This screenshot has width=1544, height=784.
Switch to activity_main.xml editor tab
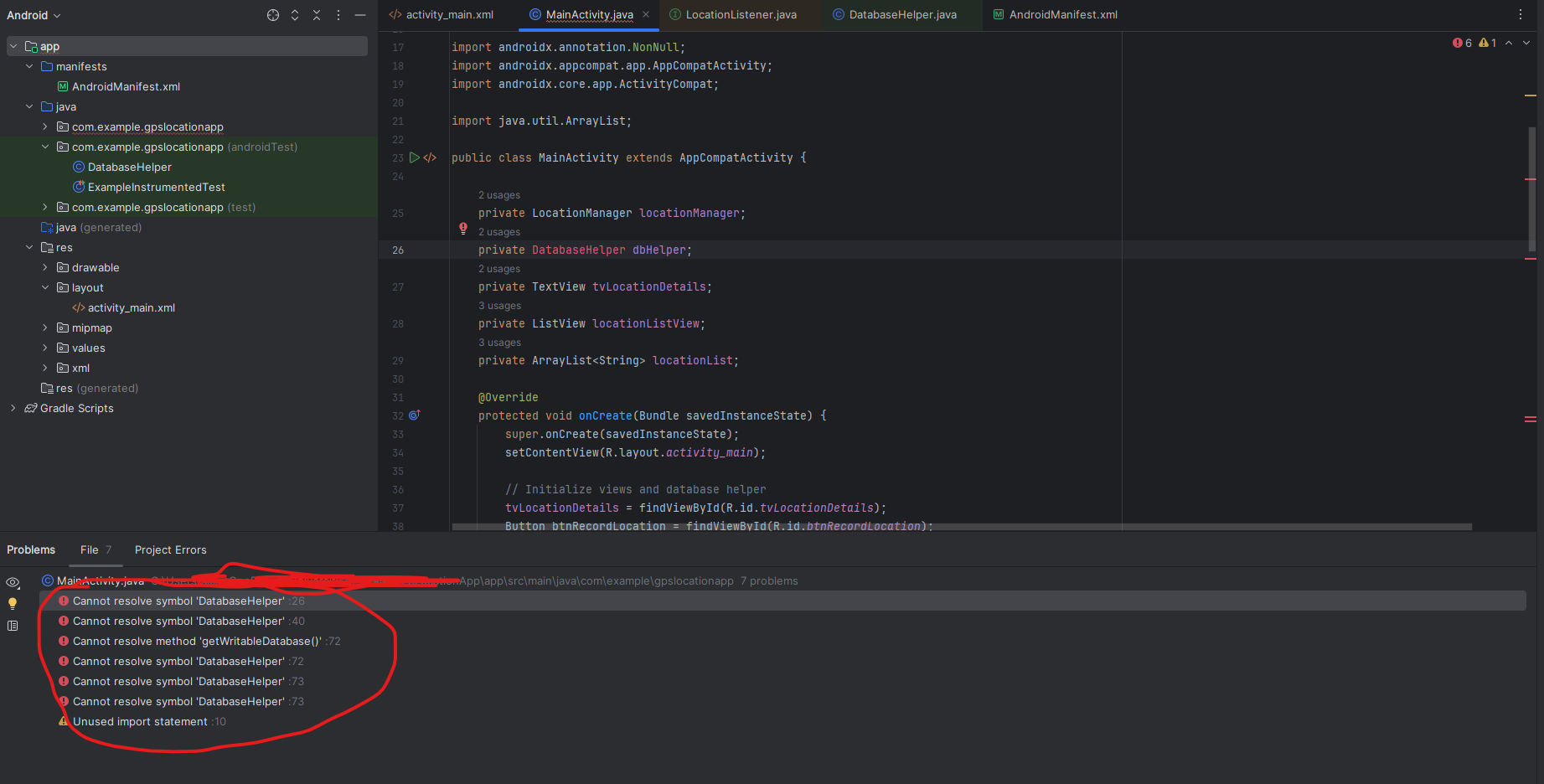(x=442, y=15)
